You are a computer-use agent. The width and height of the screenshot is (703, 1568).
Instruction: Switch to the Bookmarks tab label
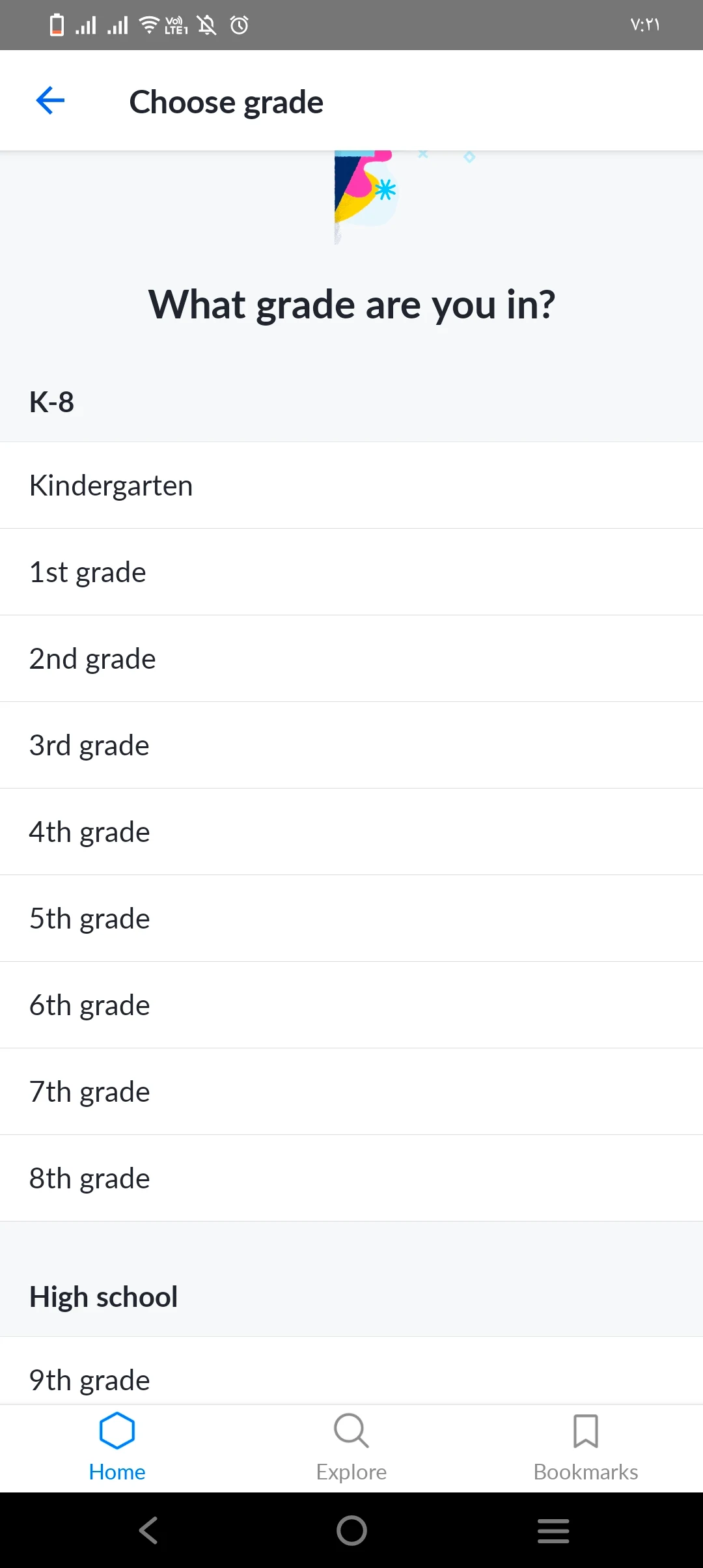coord(586,1472)
